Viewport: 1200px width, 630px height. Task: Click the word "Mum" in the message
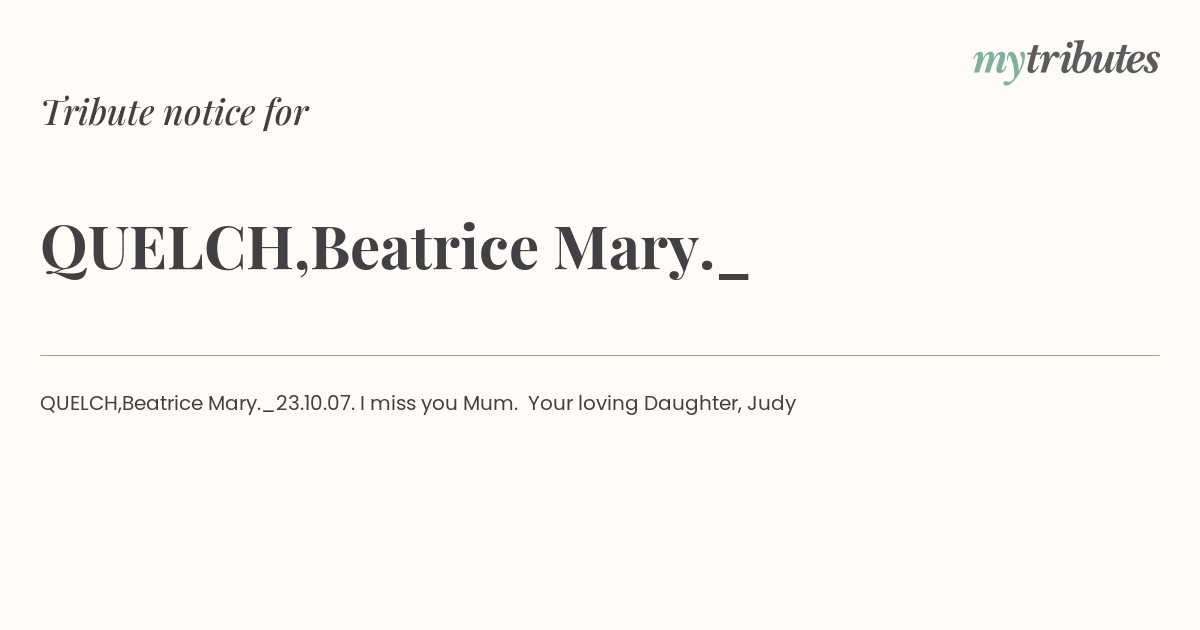tap(488, 403)
